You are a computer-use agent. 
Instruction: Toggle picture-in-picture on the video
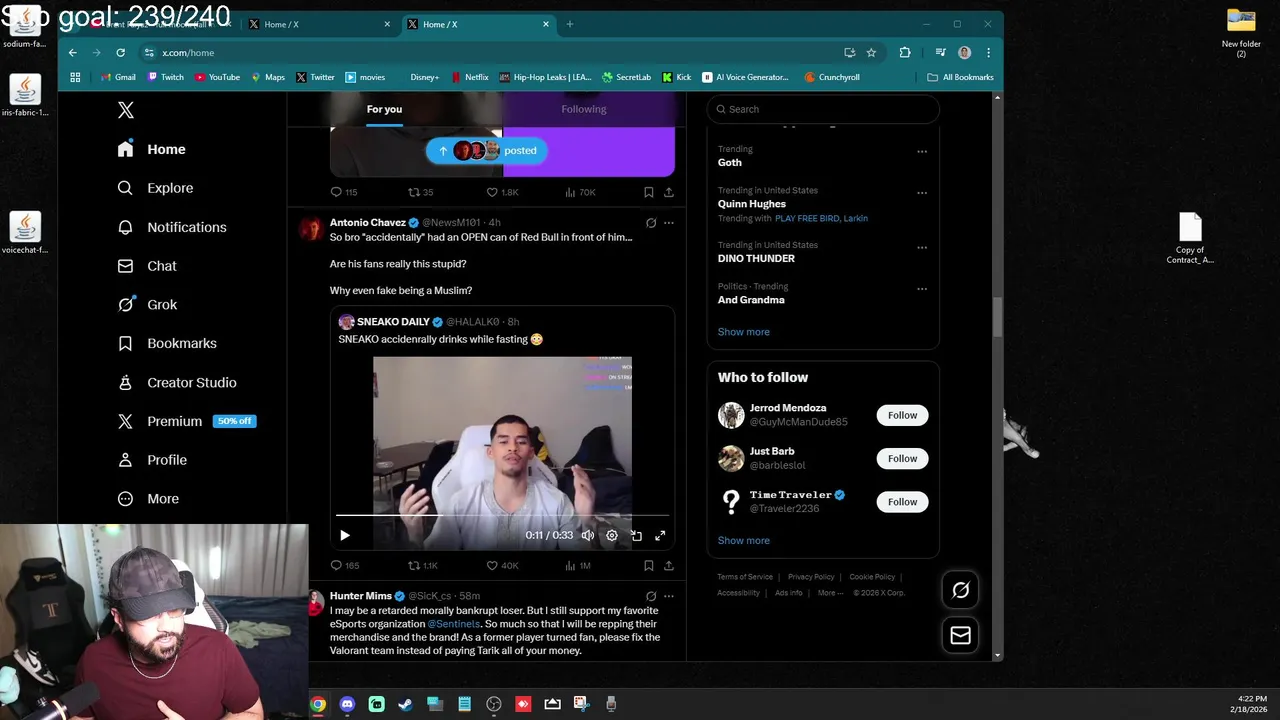(x=636, y=535)
